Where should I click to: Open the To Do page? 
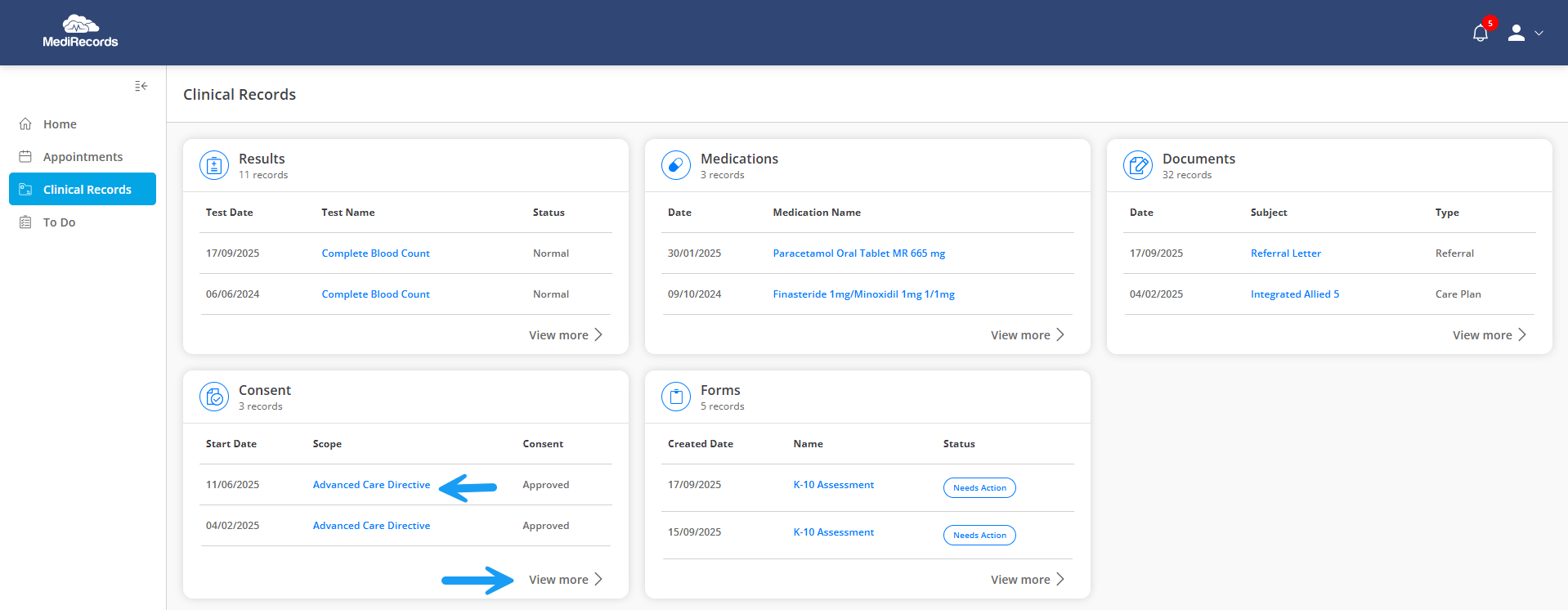[59, 222]
